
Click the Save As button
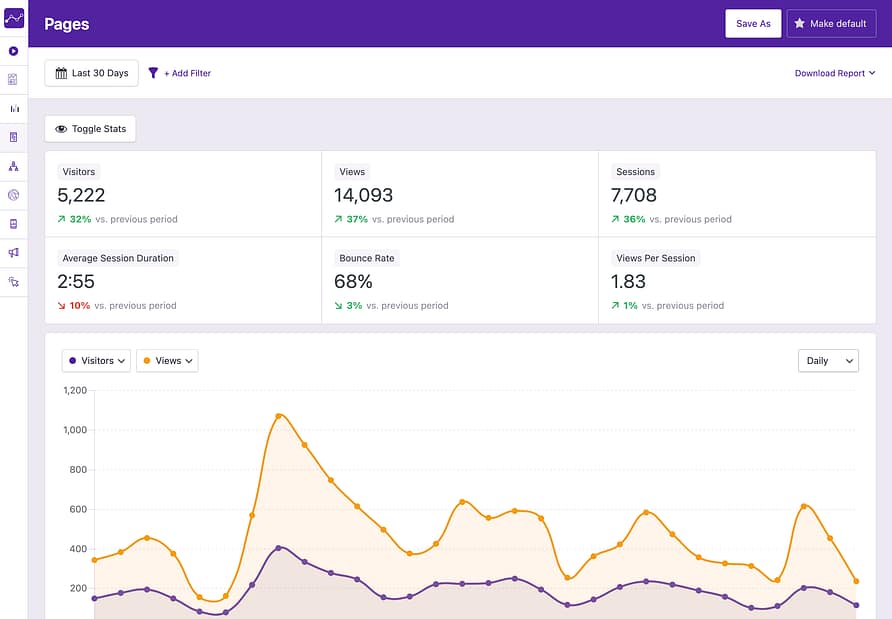753,24
